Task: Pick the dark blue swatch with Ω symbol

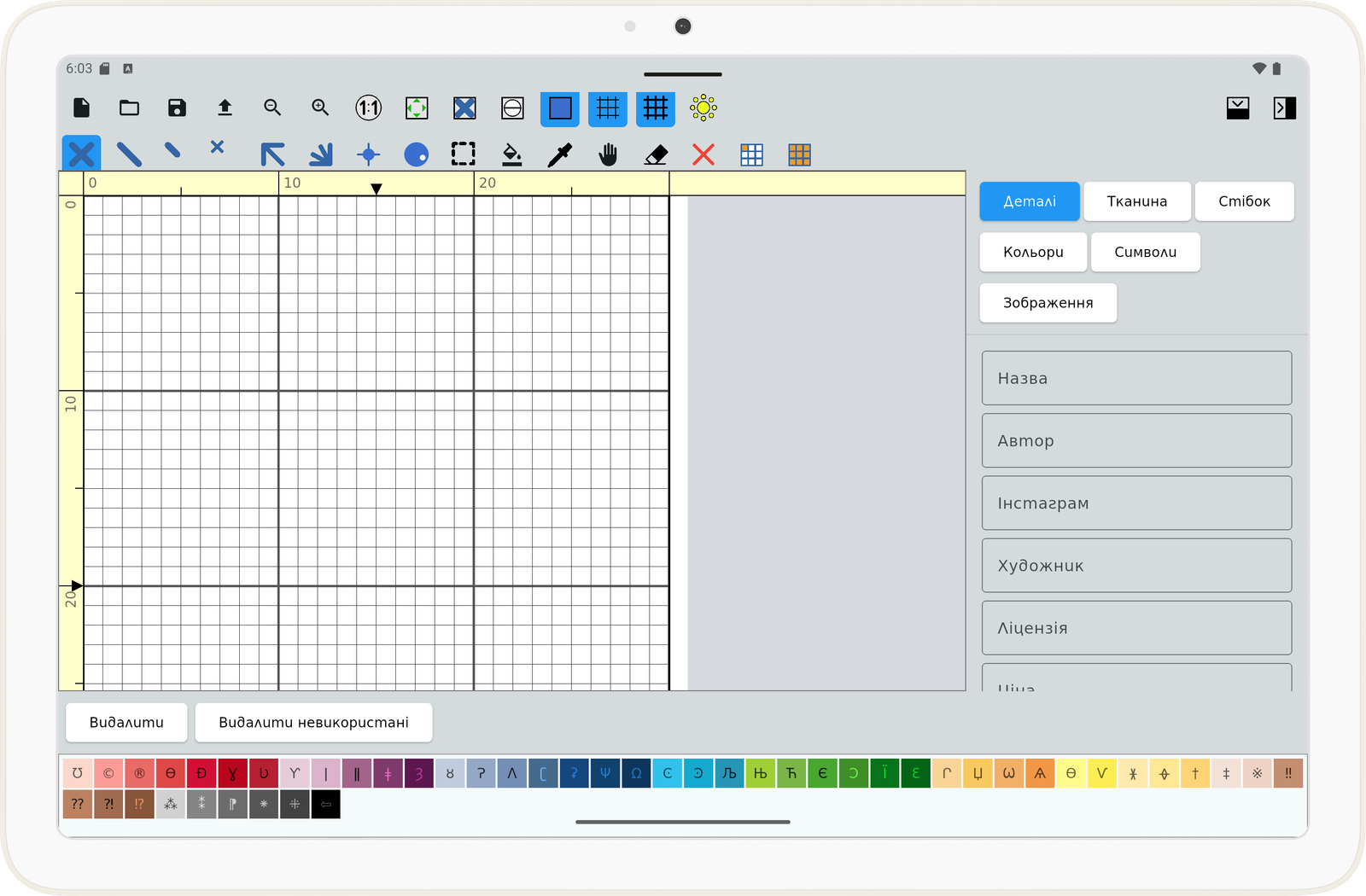Action: (x=636, y=773)
